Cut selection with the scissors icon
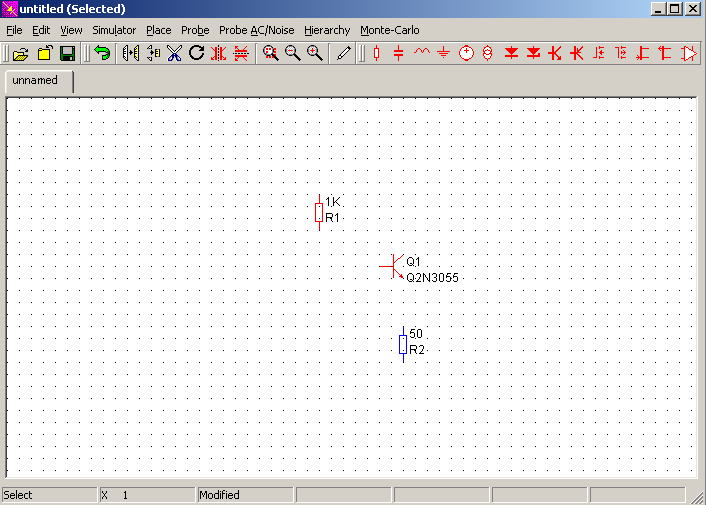This screenshot has width=706, height=505. (x=174, y=54)
